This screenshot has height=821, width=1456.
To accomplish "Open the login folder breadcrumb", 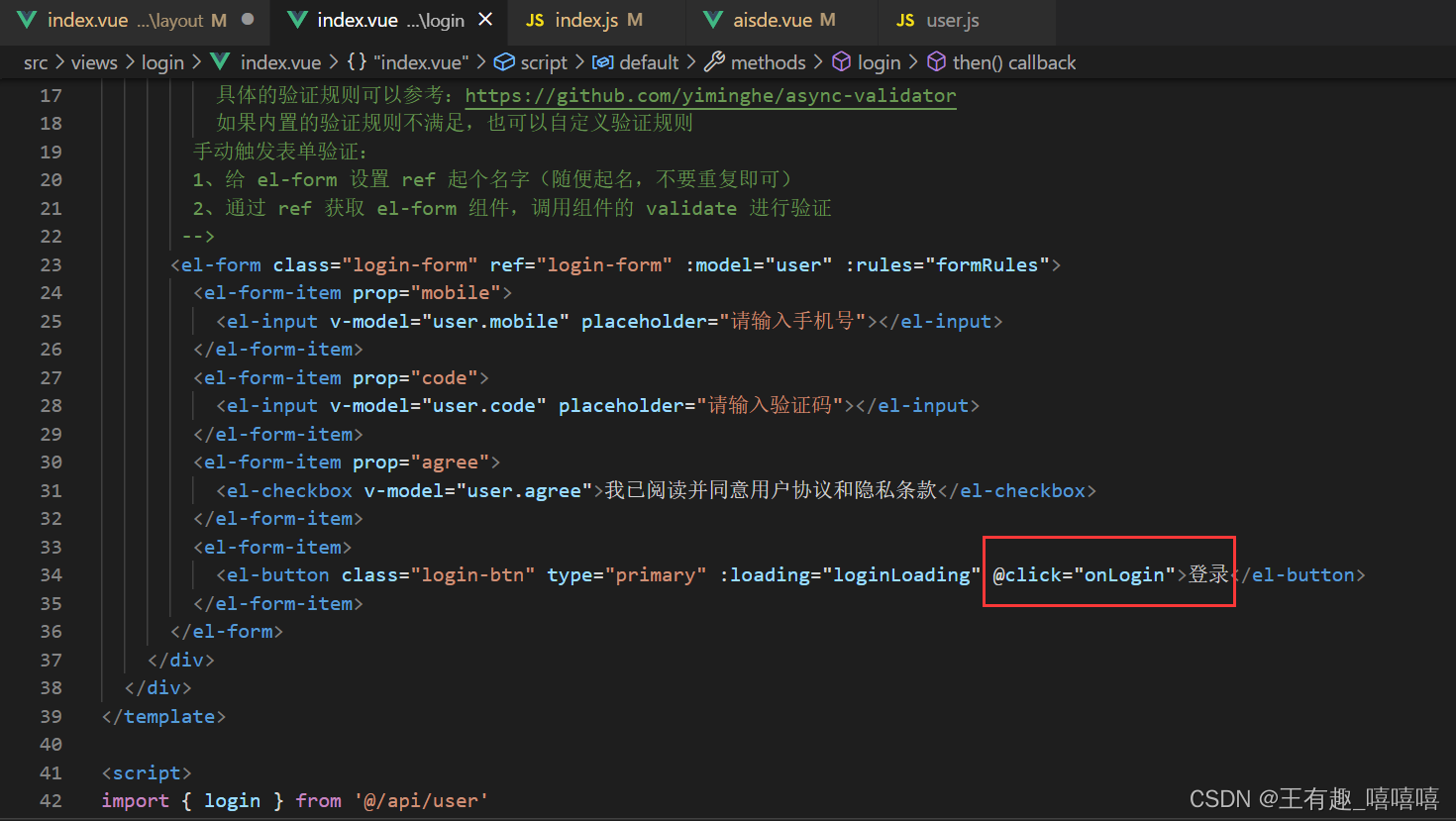I will pos(162,62).
